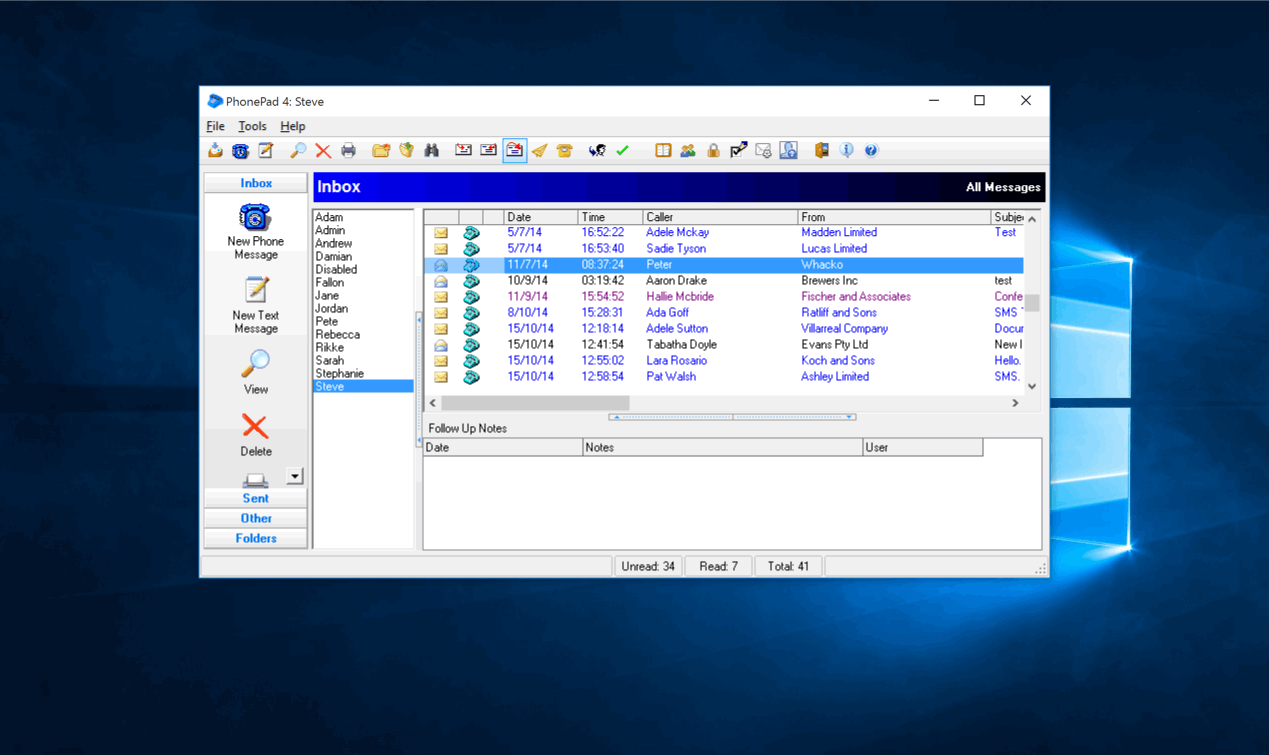The width and height of the screenshot is (1269, 755).
Task: Click the exit door toolbar icon
Action: click(x=821, y=151)
